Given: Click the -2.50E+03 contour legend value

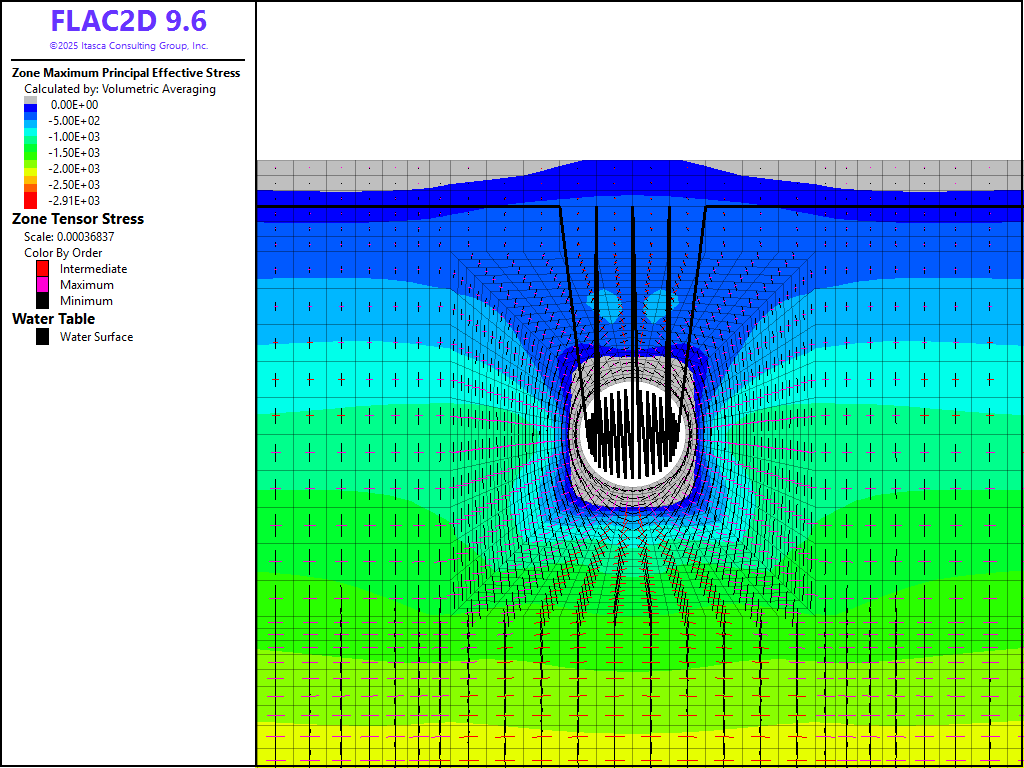Looking at the screenshot, I should click(75, 185).
